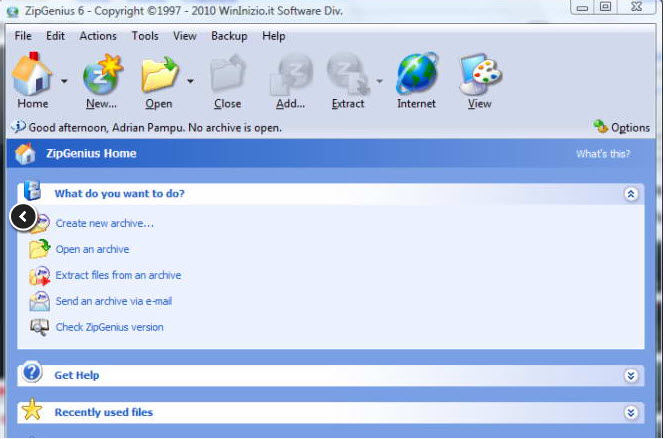Expand the Get Help section chevron
665x439 pixels.
(631, 376)
